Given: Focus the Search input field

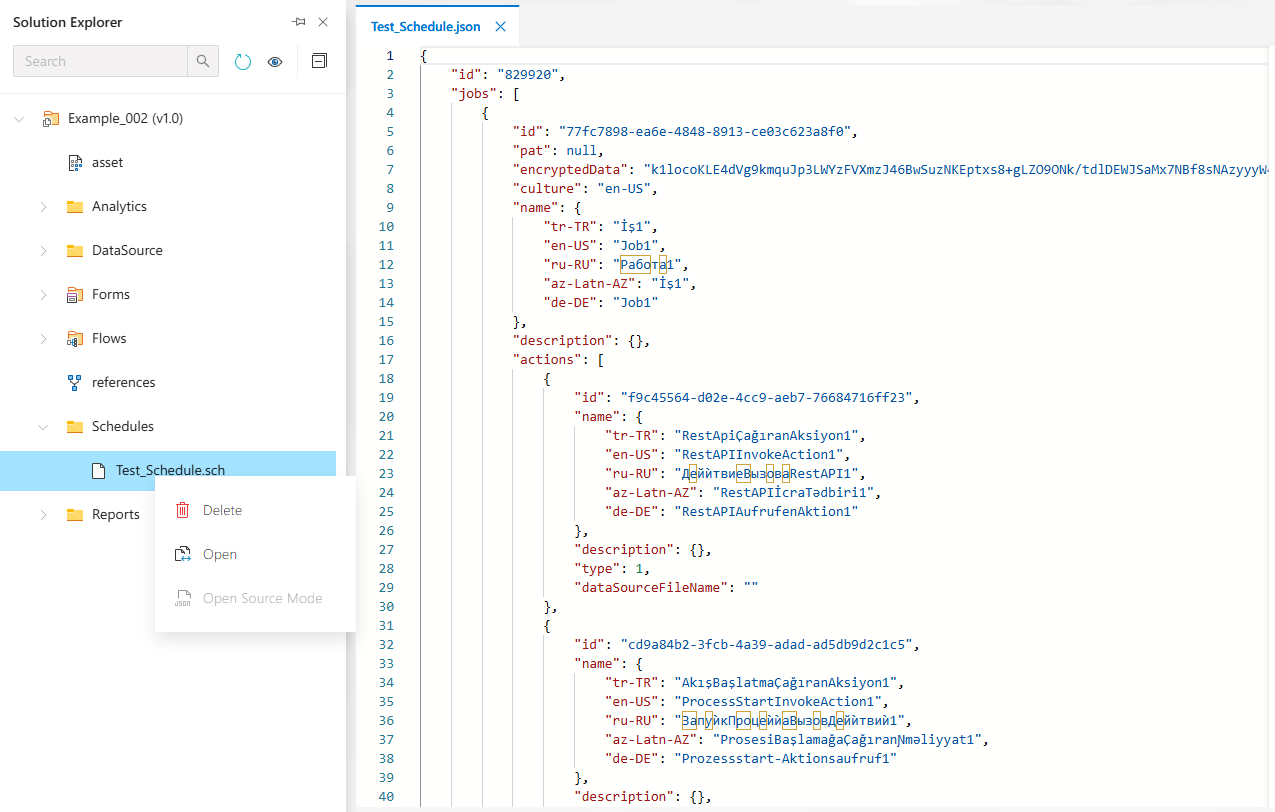Looking at the screenshot, I should click(100, 61).
